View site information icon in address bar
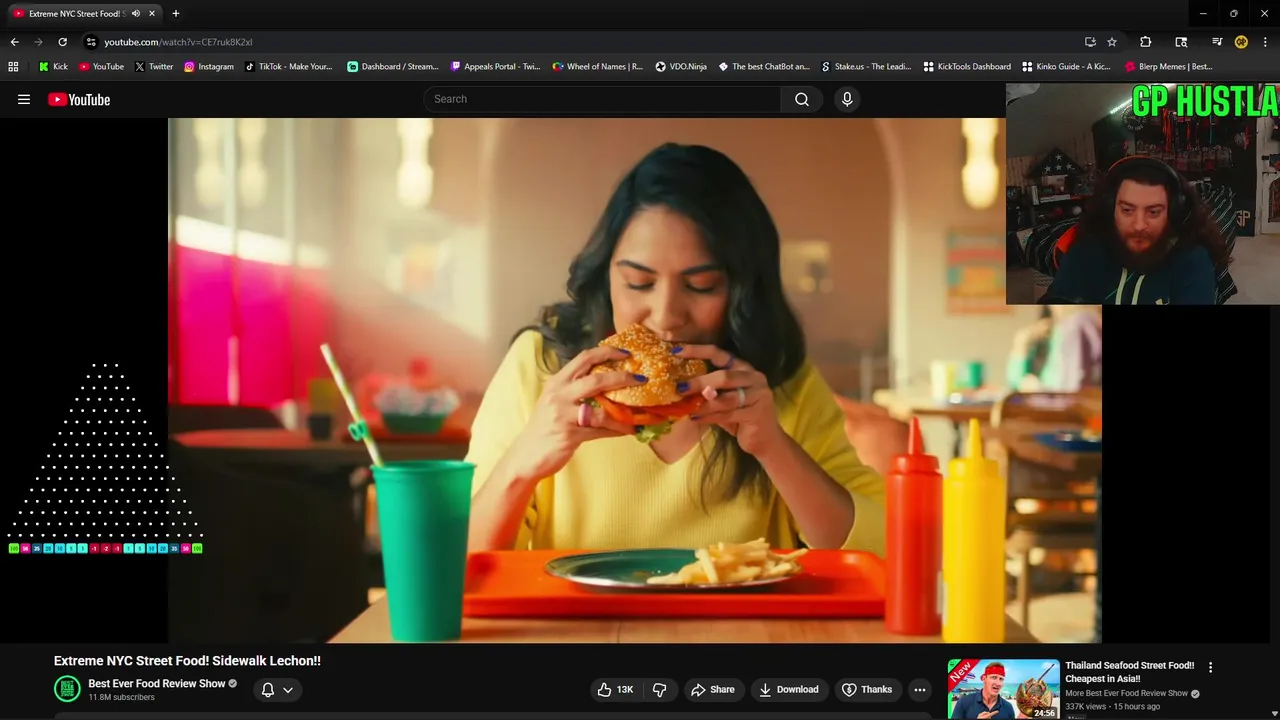1280x720 pixels. (91, 42)
